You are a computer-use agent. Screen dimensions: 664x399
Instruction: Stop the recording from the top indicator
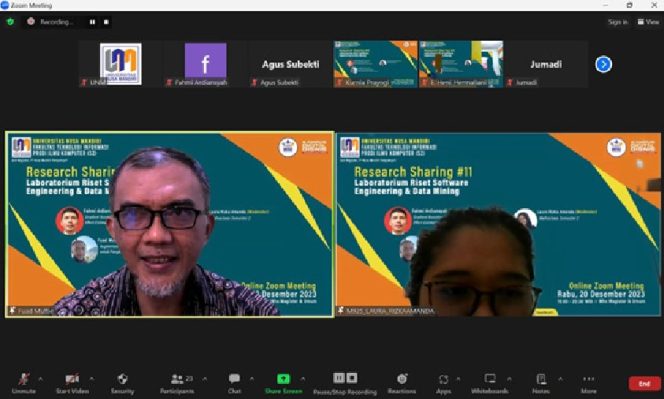pyautogui.click(x=106, y=22)
